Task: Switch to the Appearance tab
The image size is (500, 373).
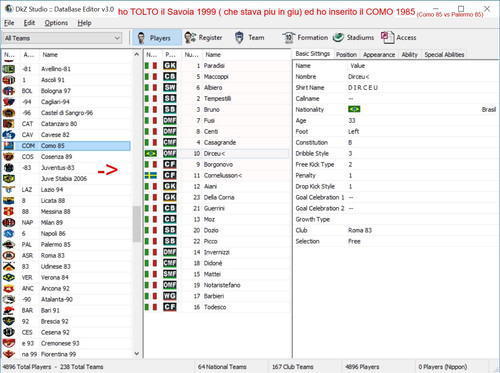Action: point(379,55)
